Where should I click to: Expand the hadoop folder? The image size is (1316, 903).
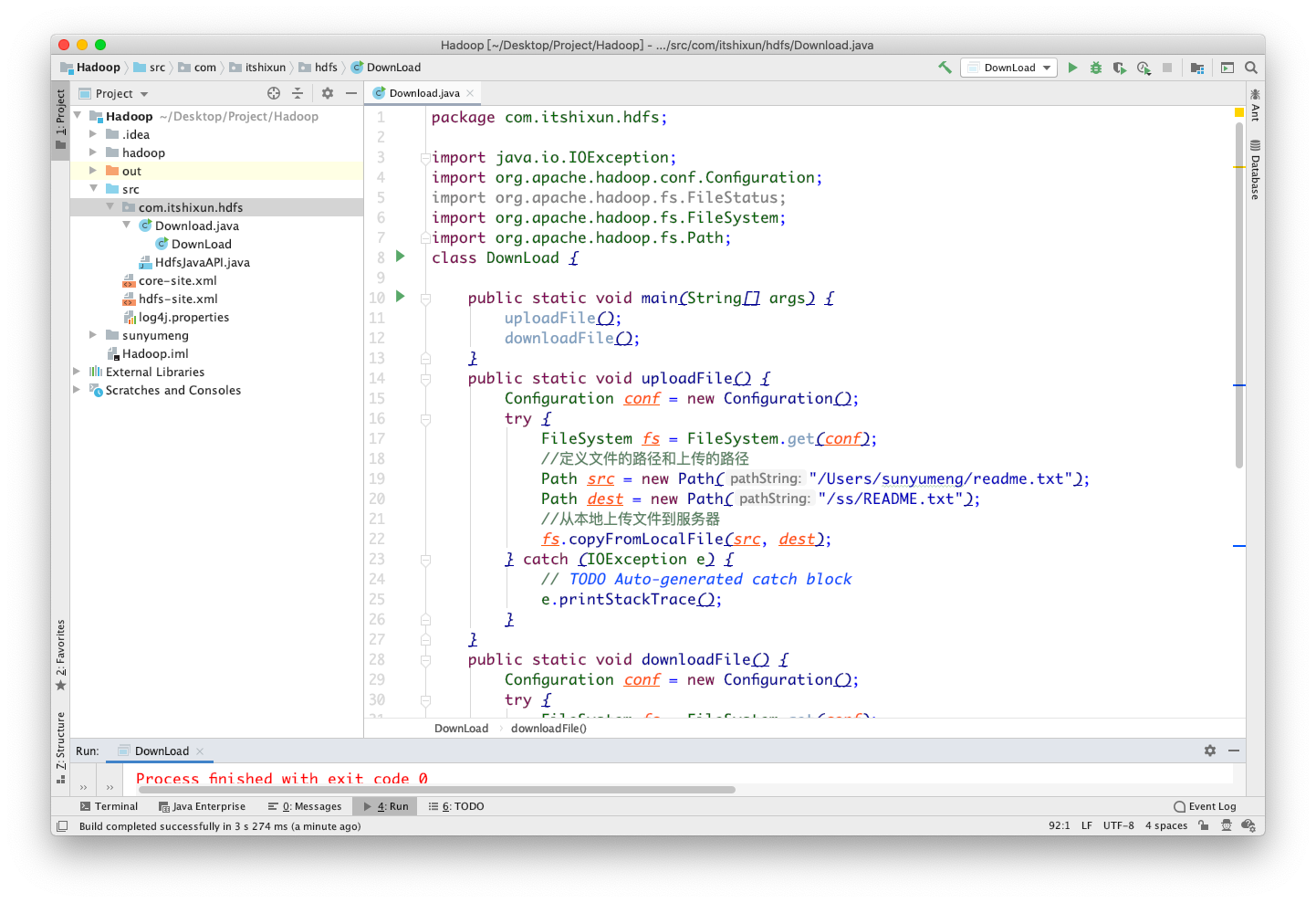click(93, 152)
